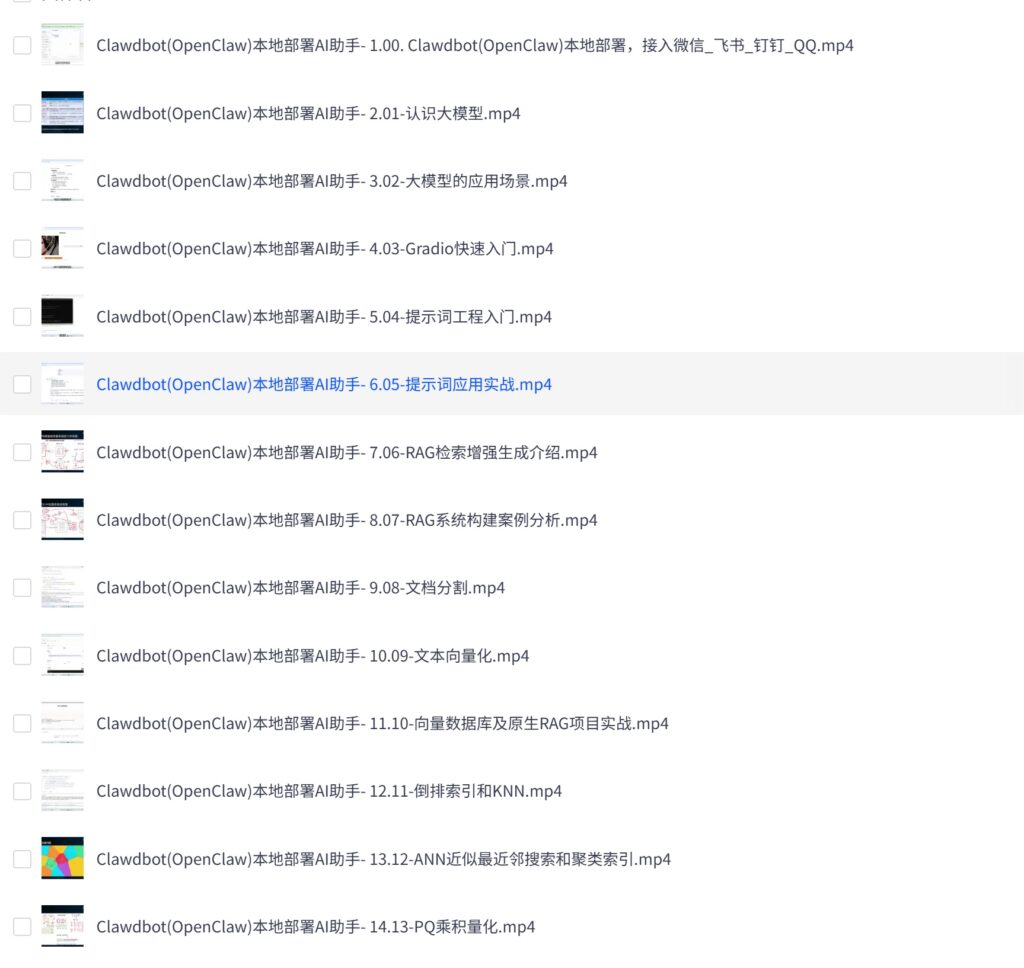This screenshot has width=1024, height=968.
Task: Open file 9.08-文档分割.mp4
Action: (300, 588)
